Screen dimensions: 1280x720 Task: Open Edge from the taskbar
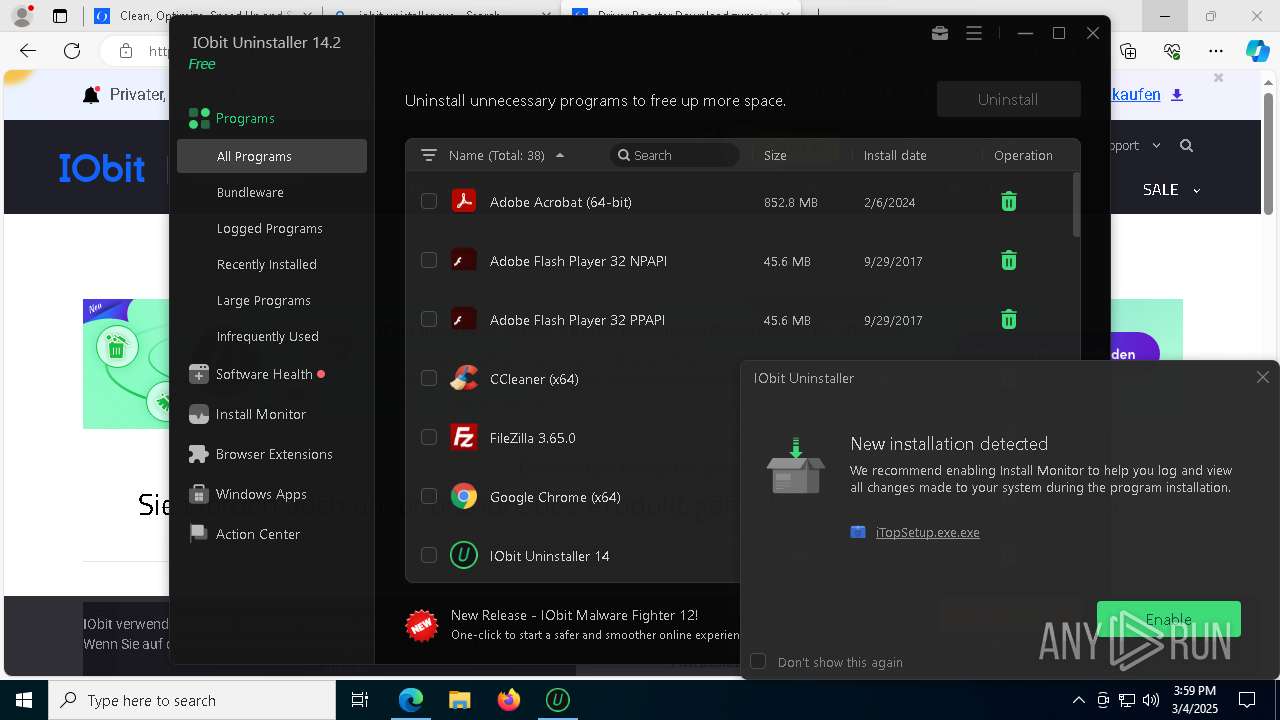coord(411,700)
